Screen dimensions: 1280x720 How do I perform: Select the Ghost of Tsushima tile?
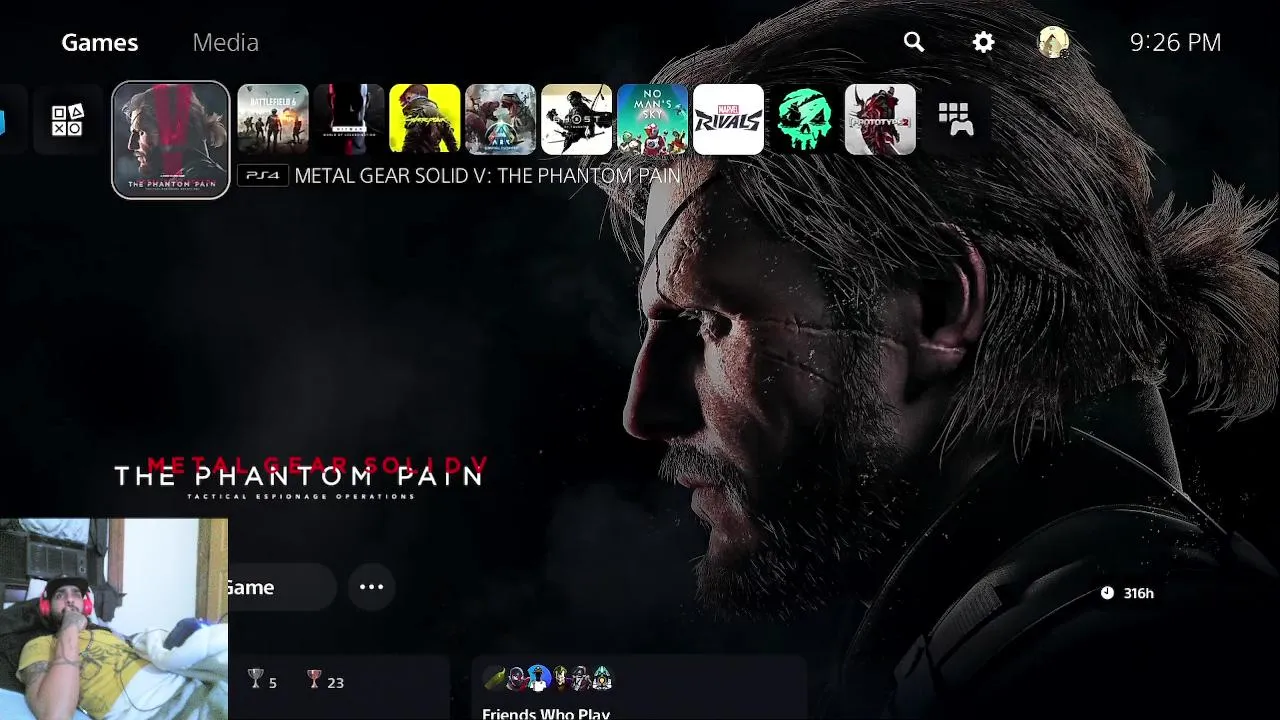[x=577, y=120]
